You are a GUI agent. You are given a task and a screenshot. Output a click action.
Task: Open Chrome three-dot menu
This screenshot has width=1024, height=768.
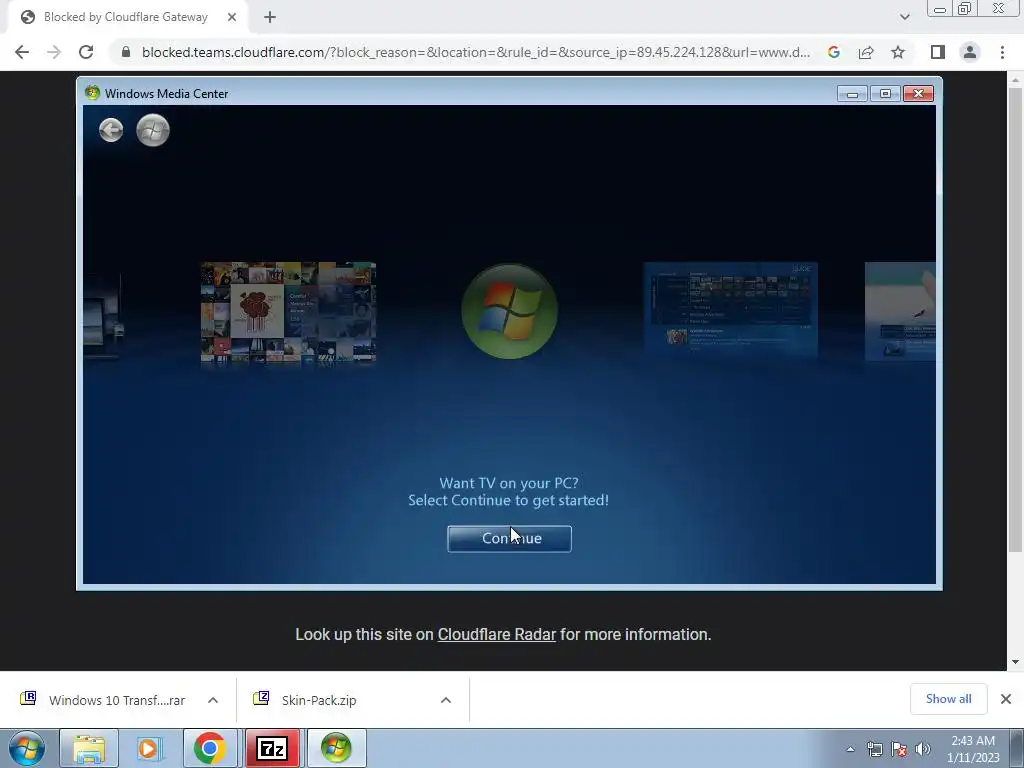1002,52
